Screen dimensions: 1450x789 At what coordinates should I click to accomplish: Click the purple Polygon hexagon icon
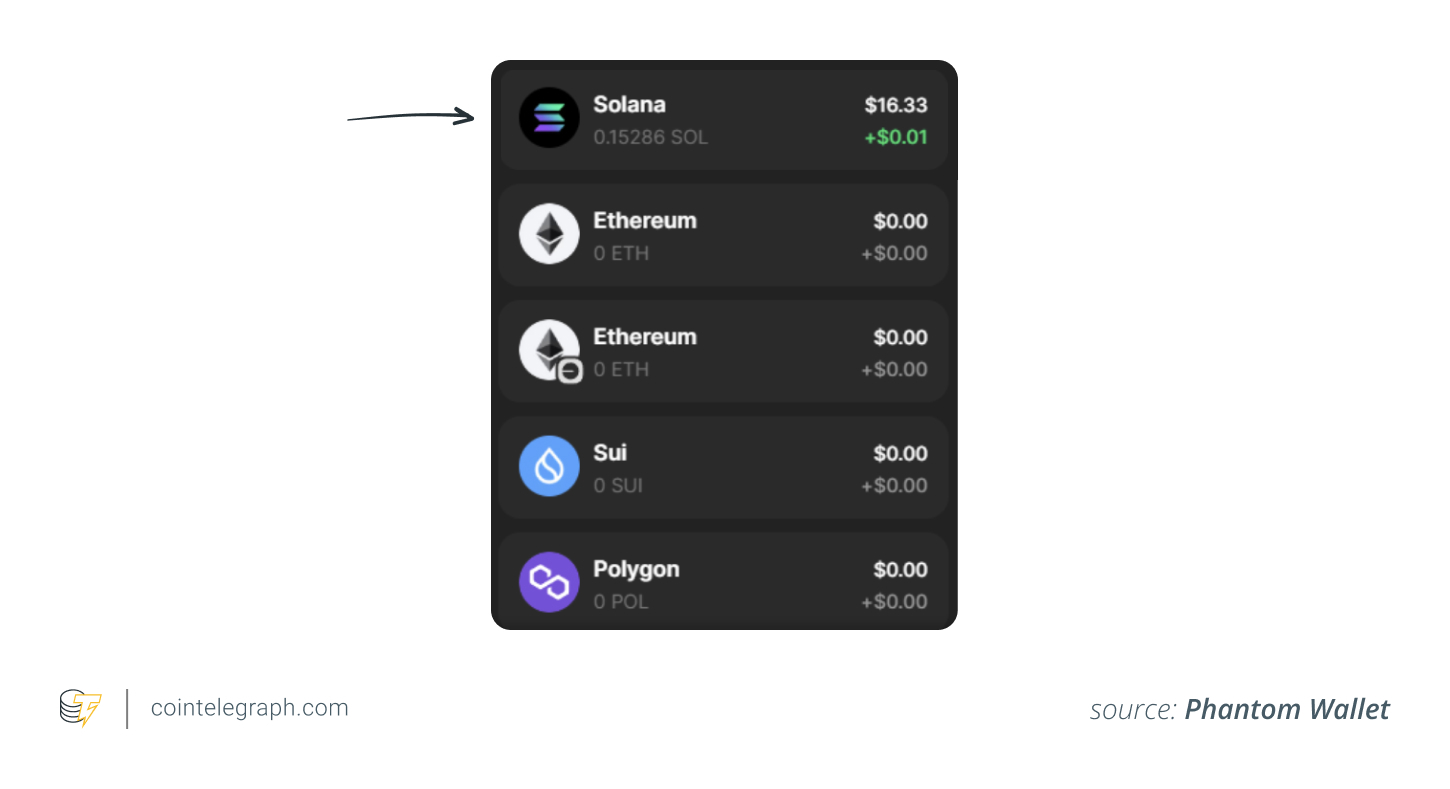coord(549,581)
